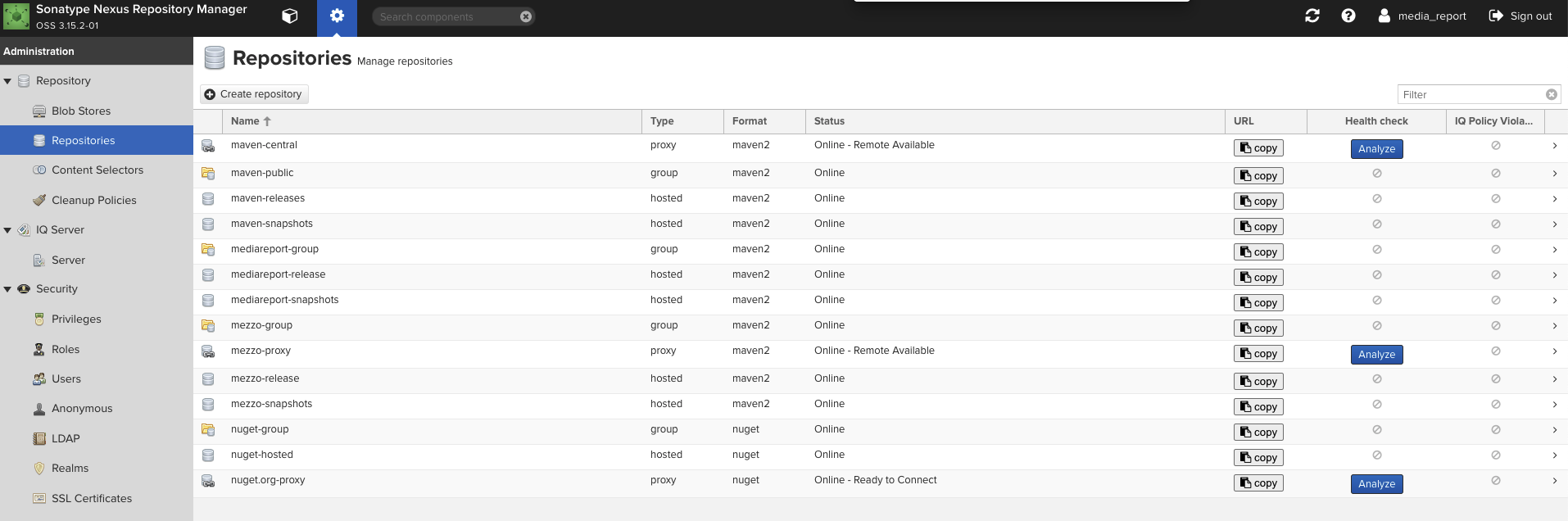Image resolution: width=1568 pixels, height=521 pixels.
Task: Sort by Name column header
Action: pyautogui.click(x=432, y=121)
